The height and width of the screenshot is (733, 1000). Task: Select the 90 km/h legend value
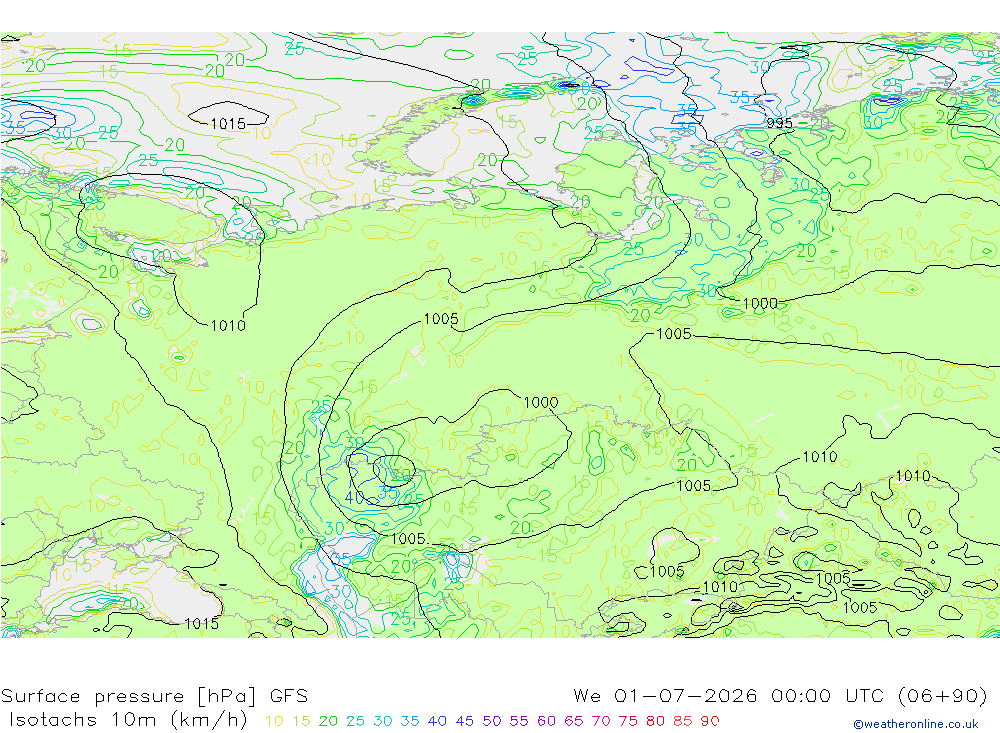click(710, 721)
